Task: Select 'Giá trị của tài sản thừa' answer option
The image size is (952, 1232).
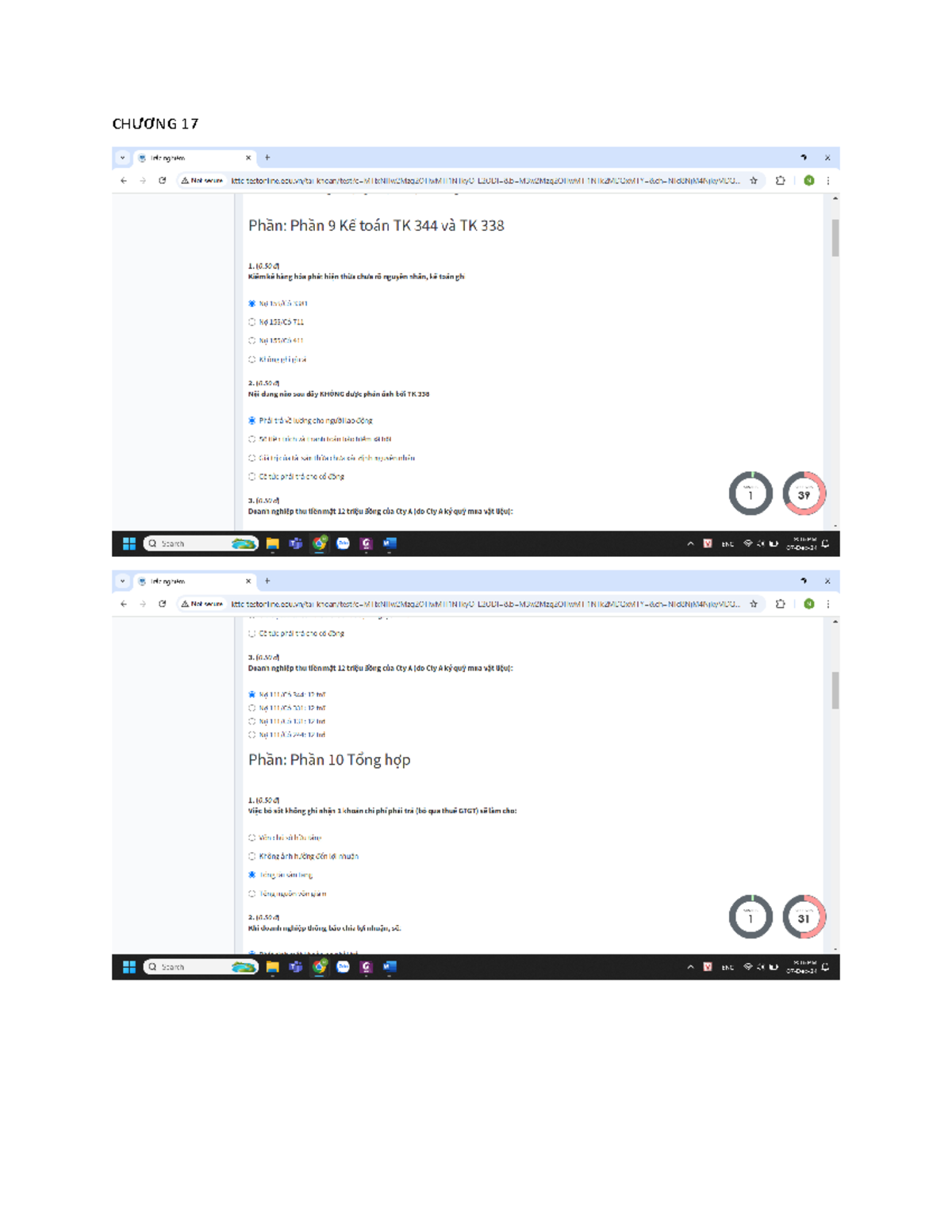Action: 252,458
